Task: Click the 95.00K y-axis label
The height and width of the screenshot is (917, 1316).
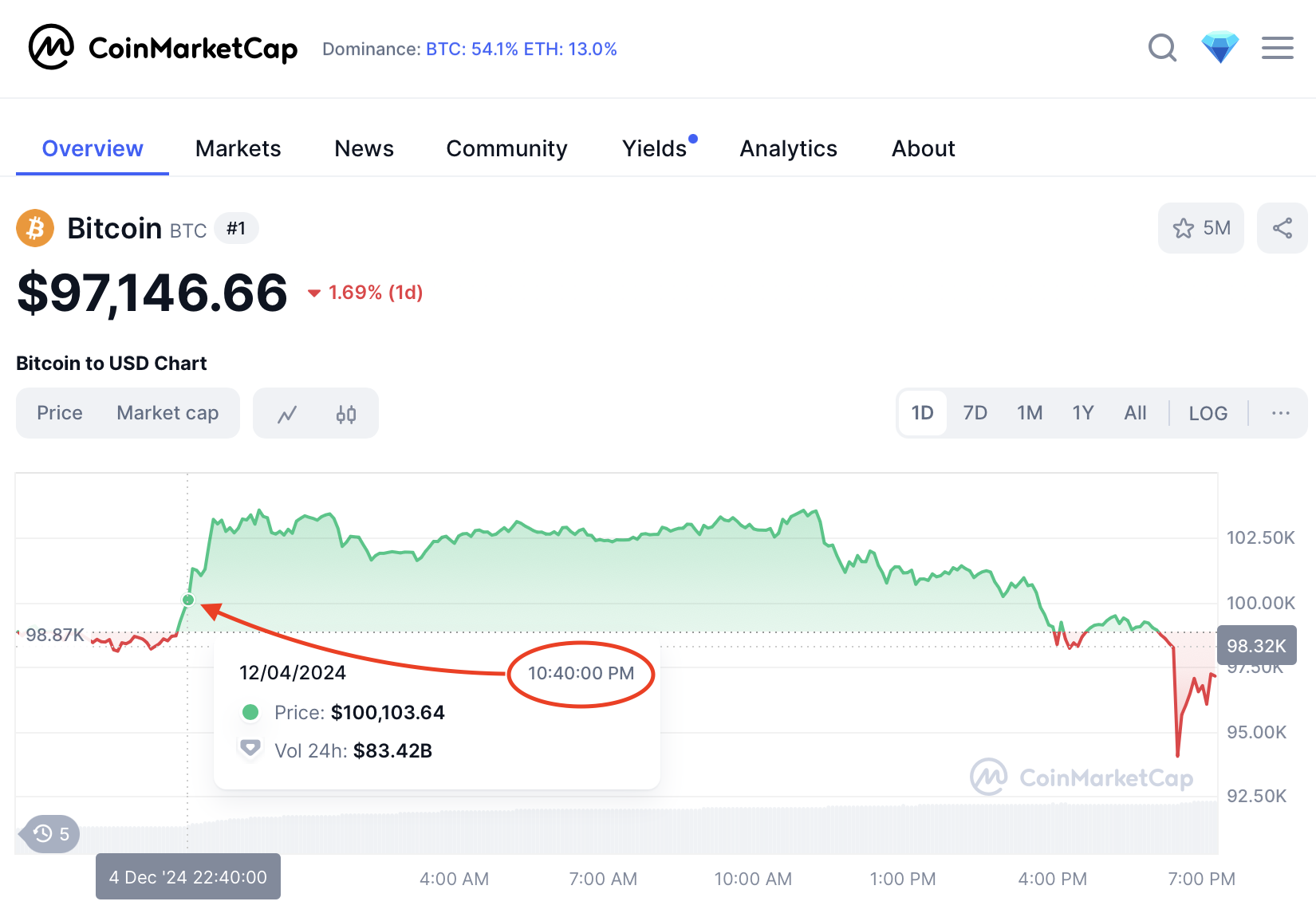Action: tap(1257, 732)
